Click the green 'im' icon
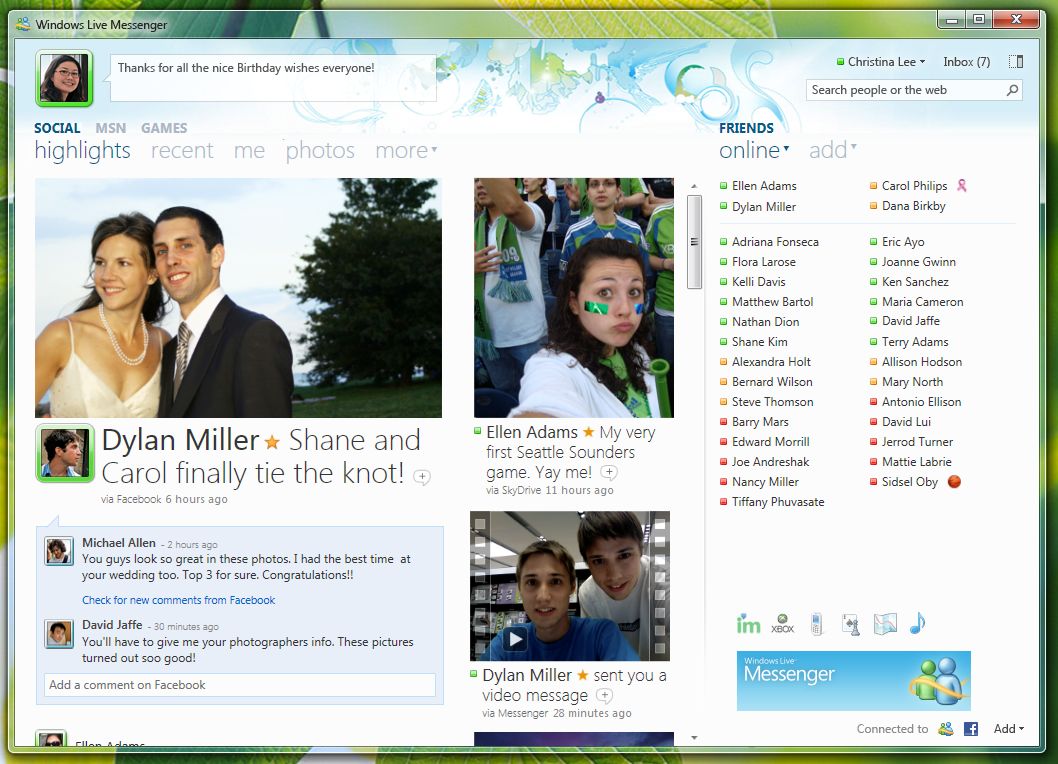 [x=748, y=624]
